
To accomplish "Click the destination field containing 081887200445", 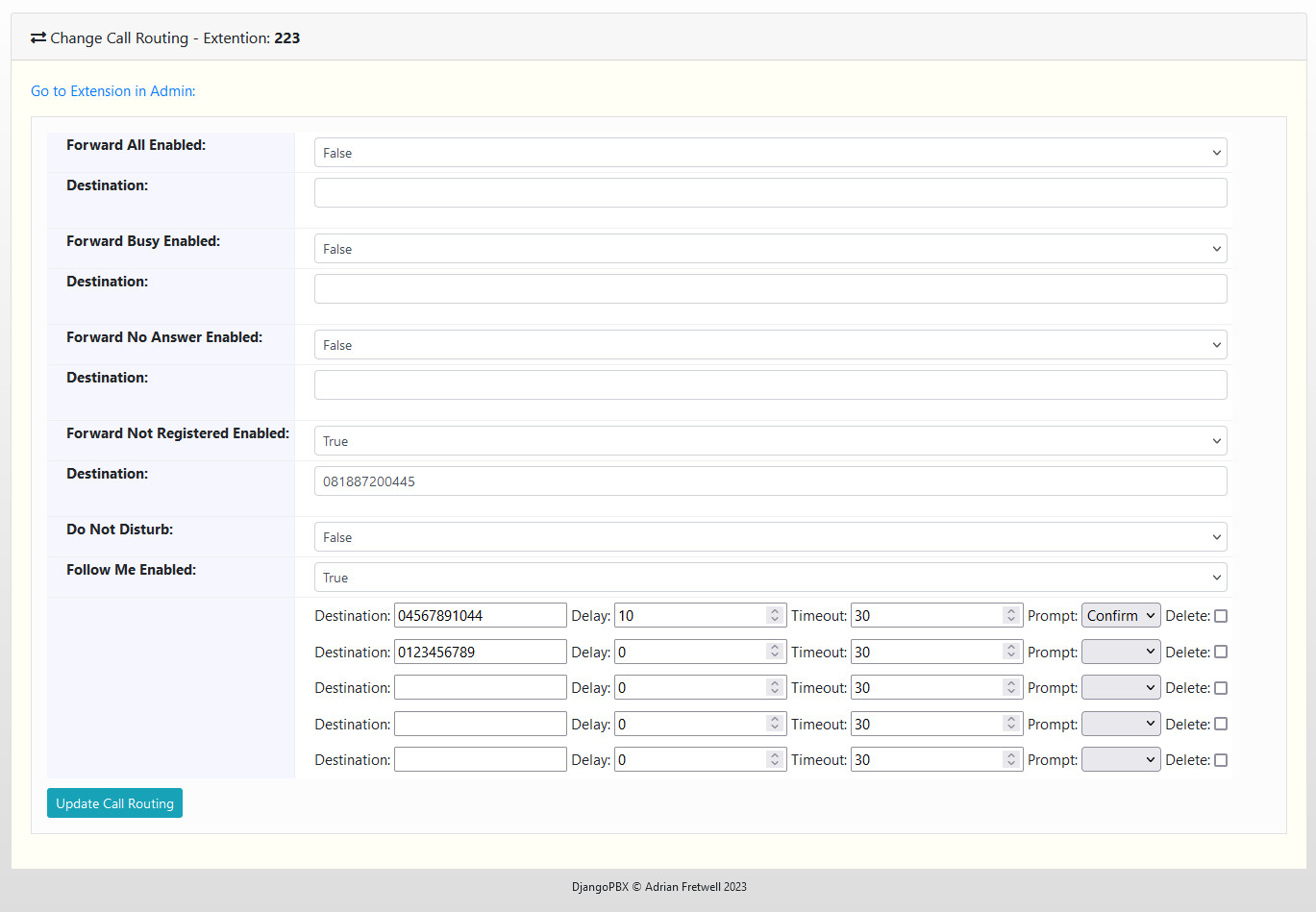I will point(770,481).
